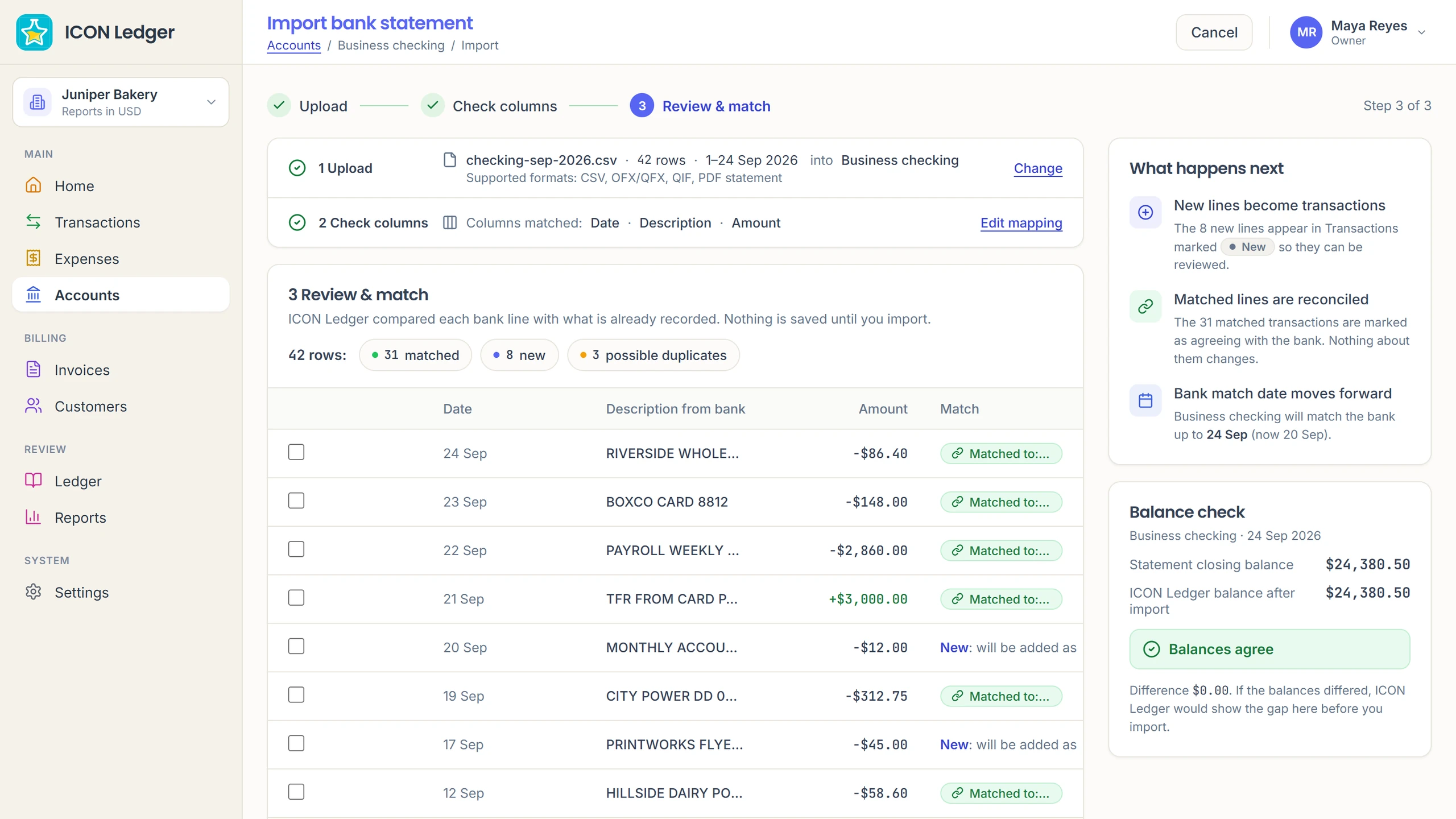Select the HILLSIDE DAIRY row checkbox
This screenshot has height=819, width=1456.
tap(296, 792)
